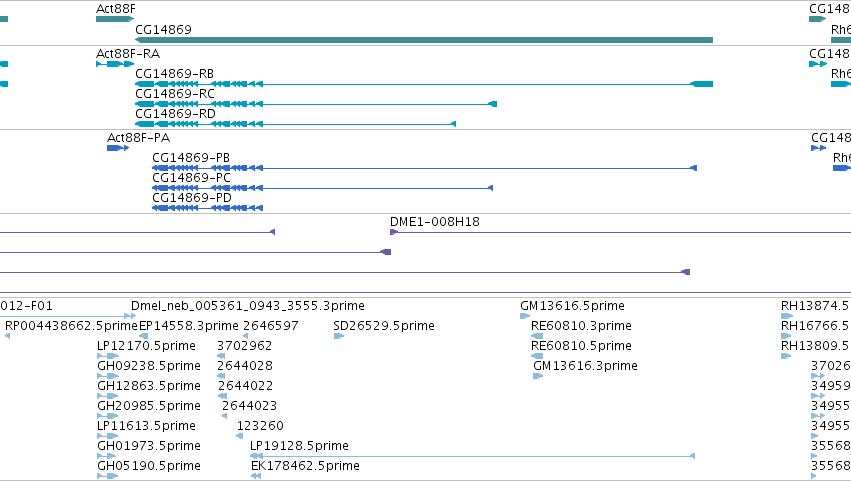Viewport: 851px width, 481px height.
Task: Select the GH05190.5prime EST glyph
Action: pos(107,476)
